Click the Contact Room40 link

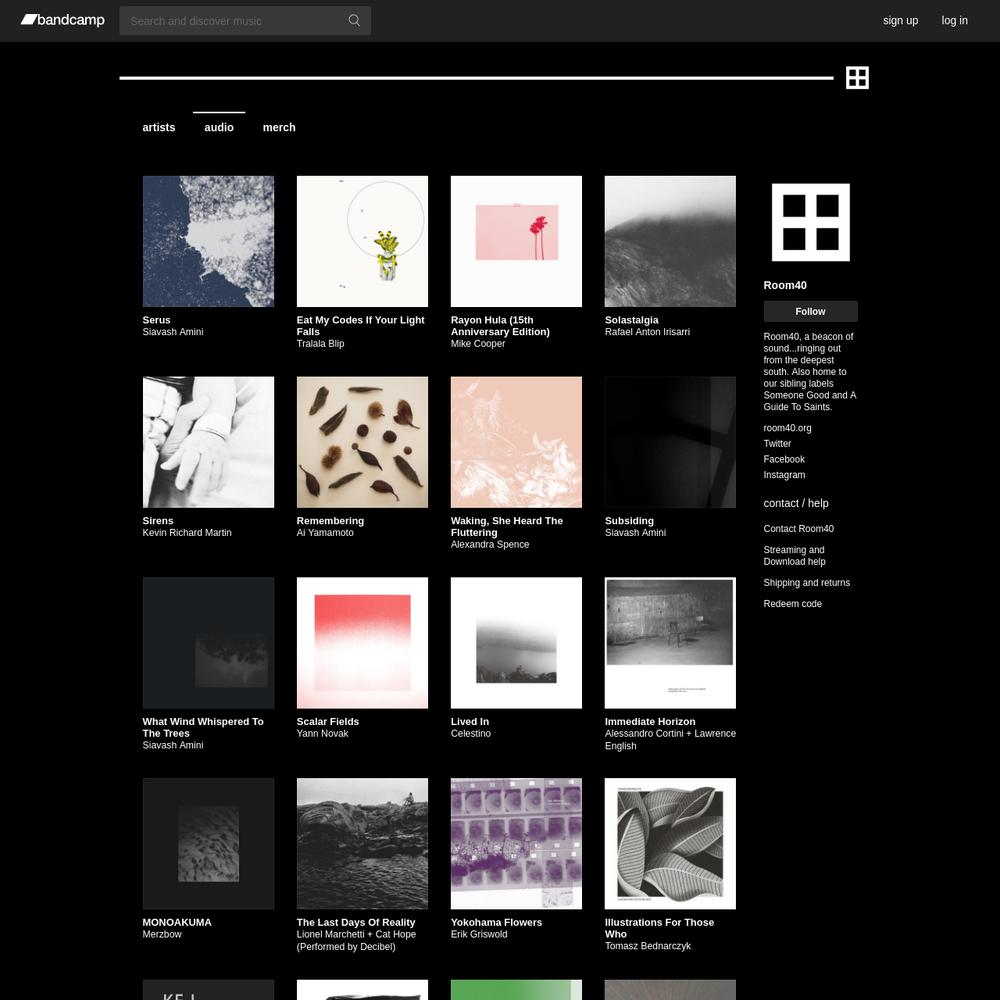[798, 529]
